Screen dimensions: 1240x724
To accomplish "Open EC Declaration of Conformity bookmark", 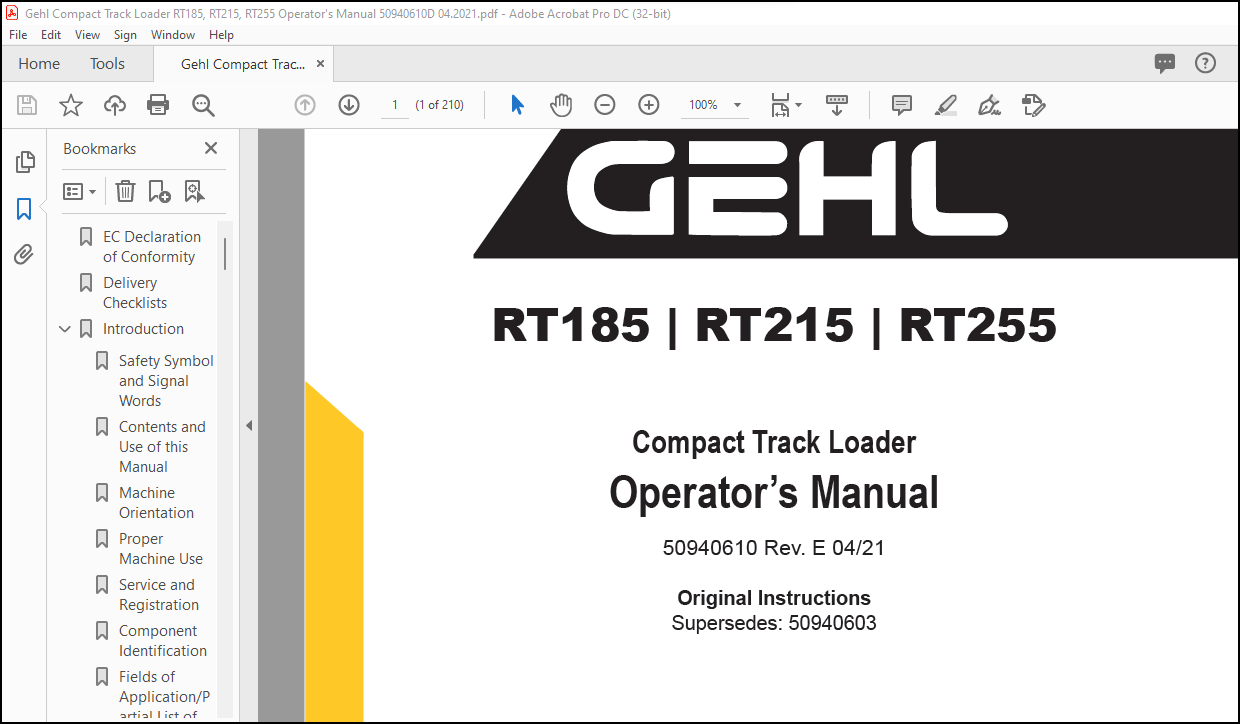I will click(x=151, y=247).
